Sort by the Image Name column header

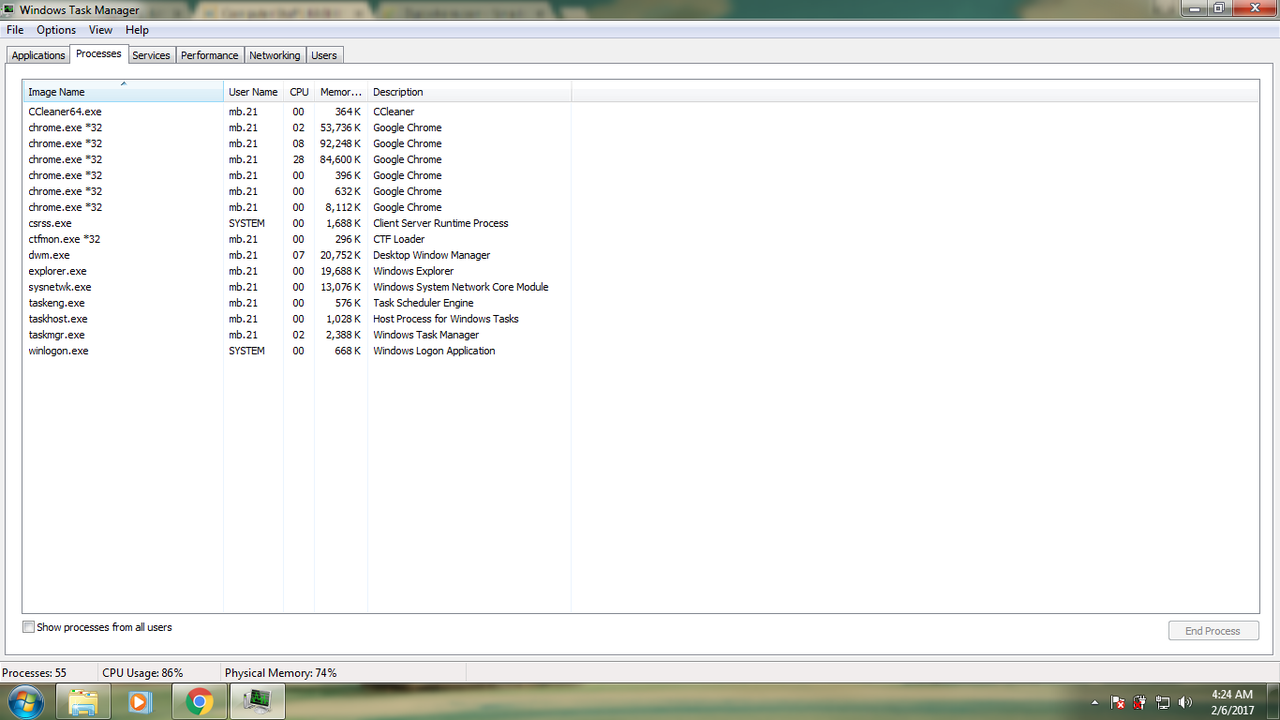click(x=123, y=92)
